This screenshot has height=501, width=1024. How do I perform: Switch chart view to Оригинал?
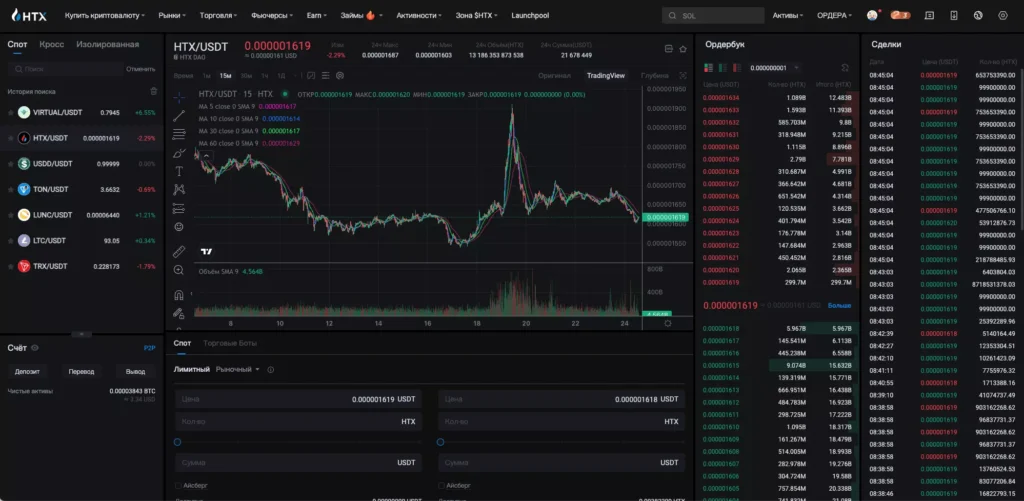[x=554, y=76]
